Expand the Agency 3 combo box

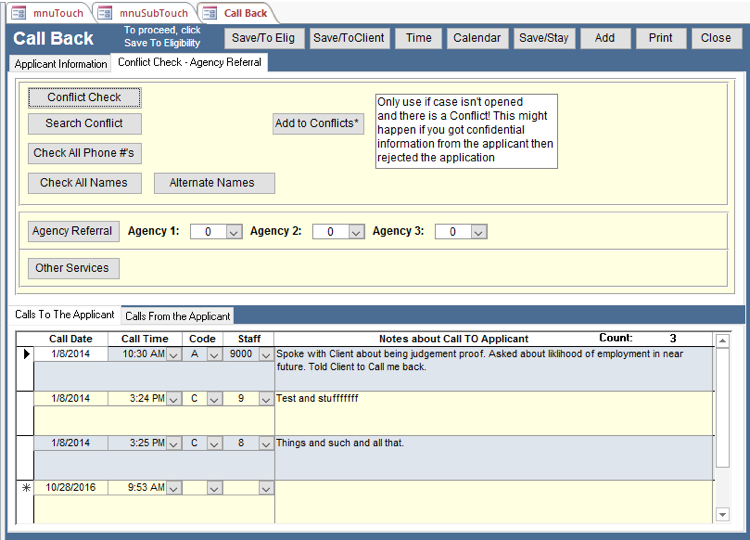tap(479, 232)
